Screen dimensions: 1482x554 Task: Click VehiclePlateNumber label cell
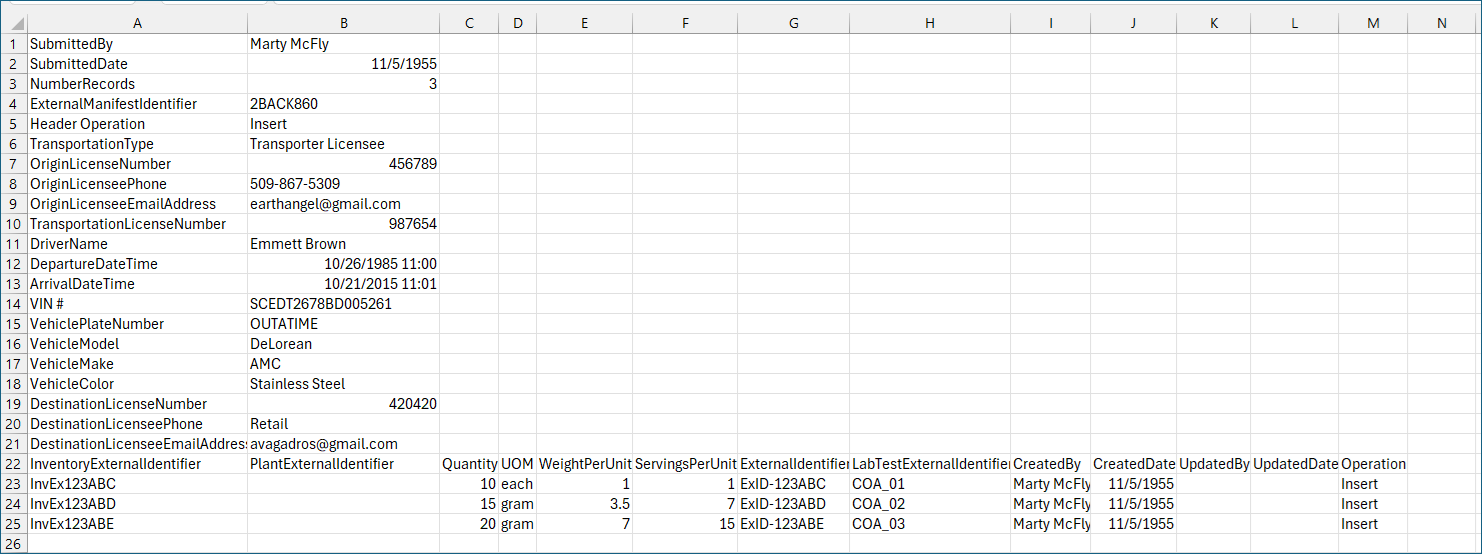[137, 324]
